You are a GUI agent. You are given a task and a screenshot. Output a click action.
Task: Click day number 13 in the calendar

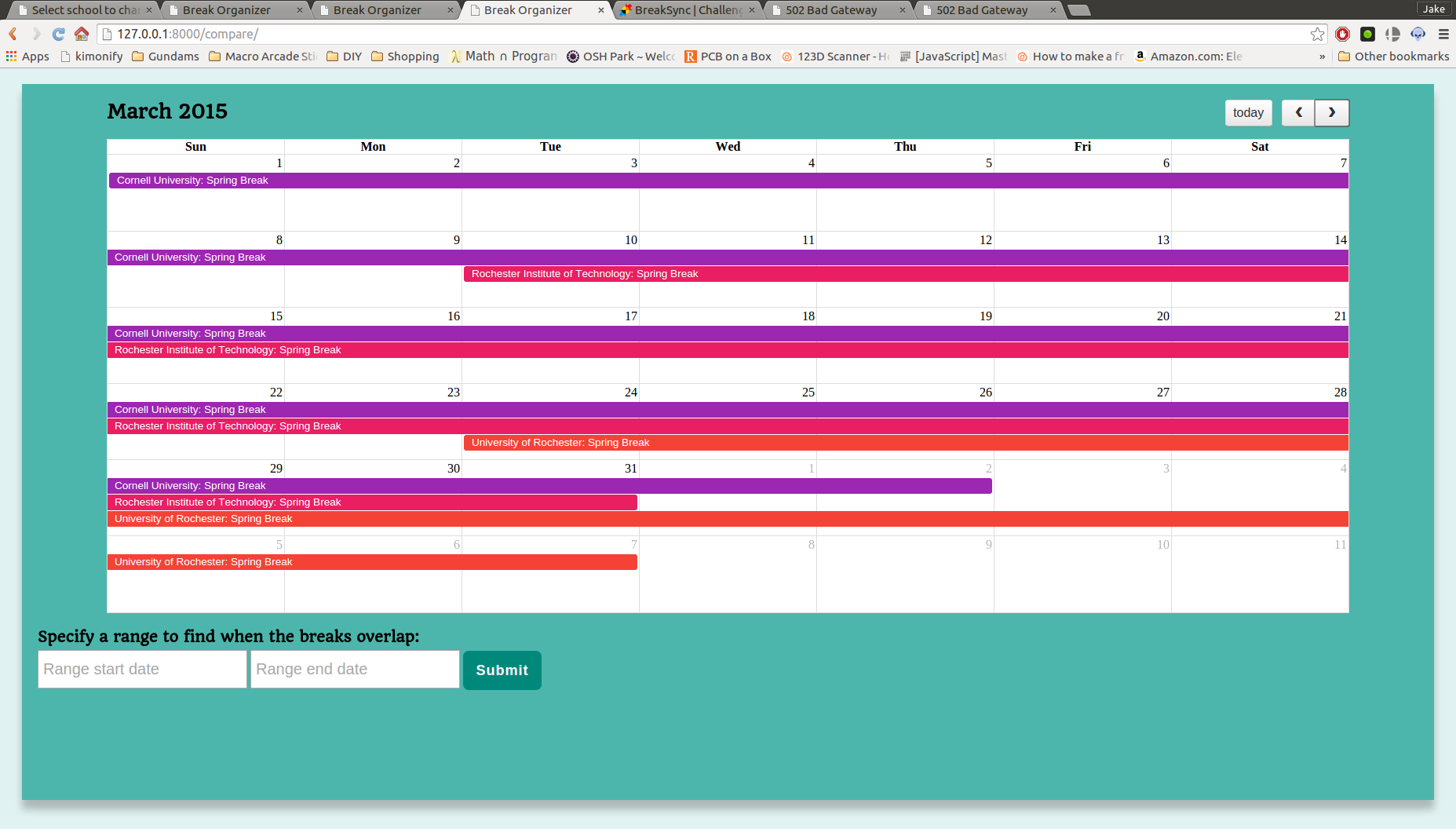tap(1163, 240)
